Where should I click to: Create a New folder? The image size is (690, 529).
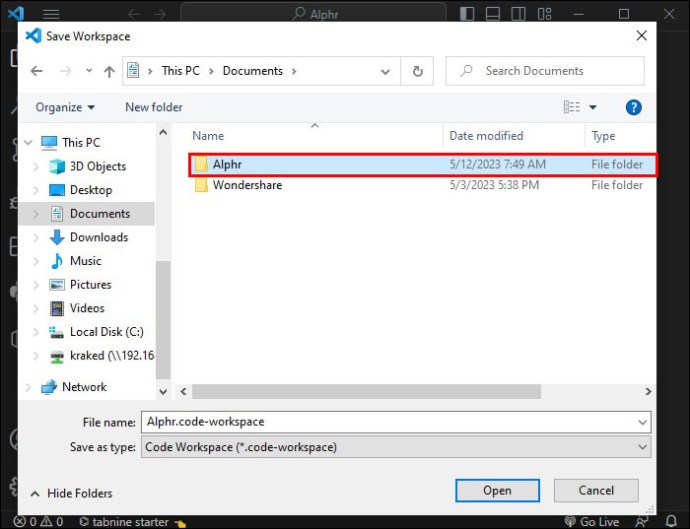pos(154,107)
